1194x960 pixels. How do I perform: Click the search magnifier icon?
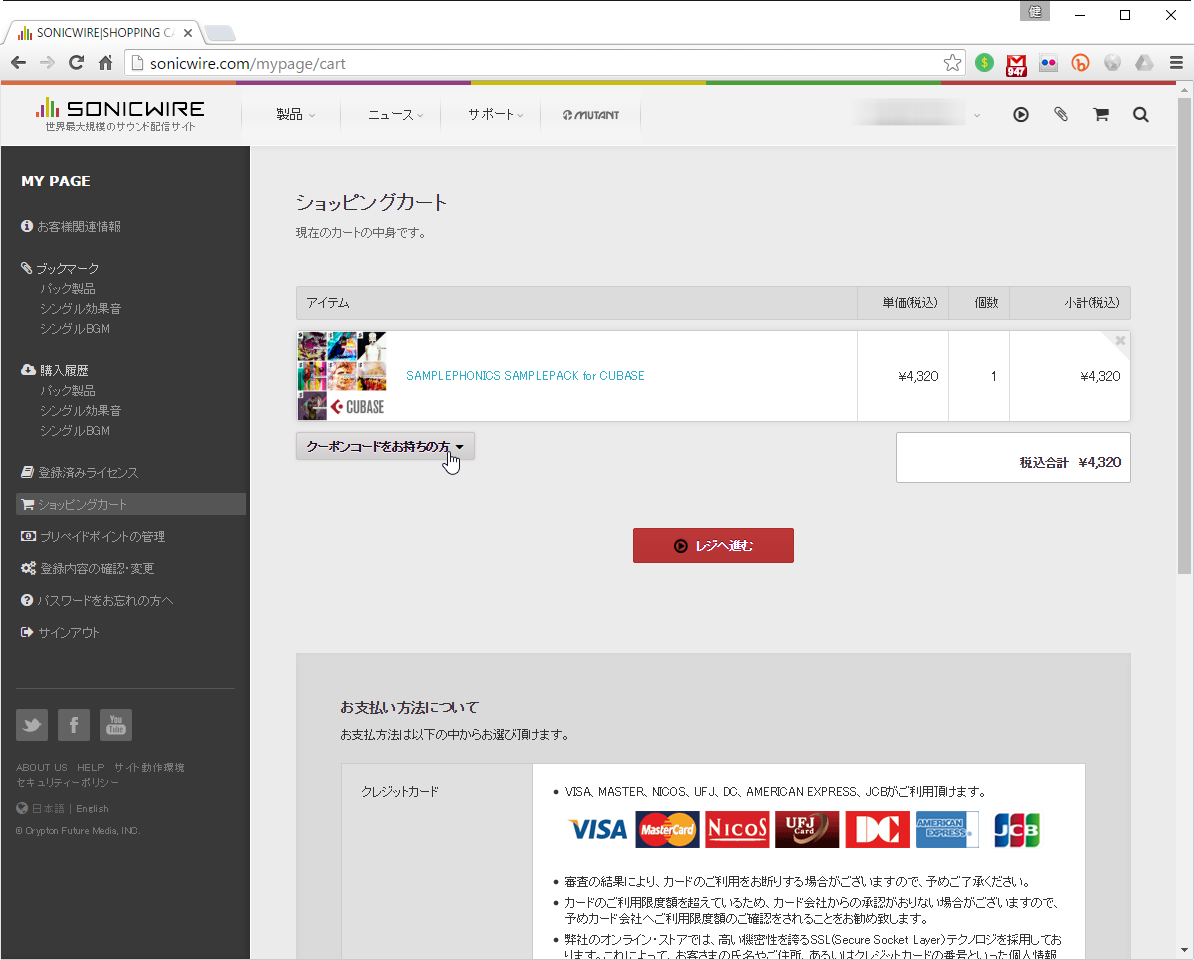1140,115
